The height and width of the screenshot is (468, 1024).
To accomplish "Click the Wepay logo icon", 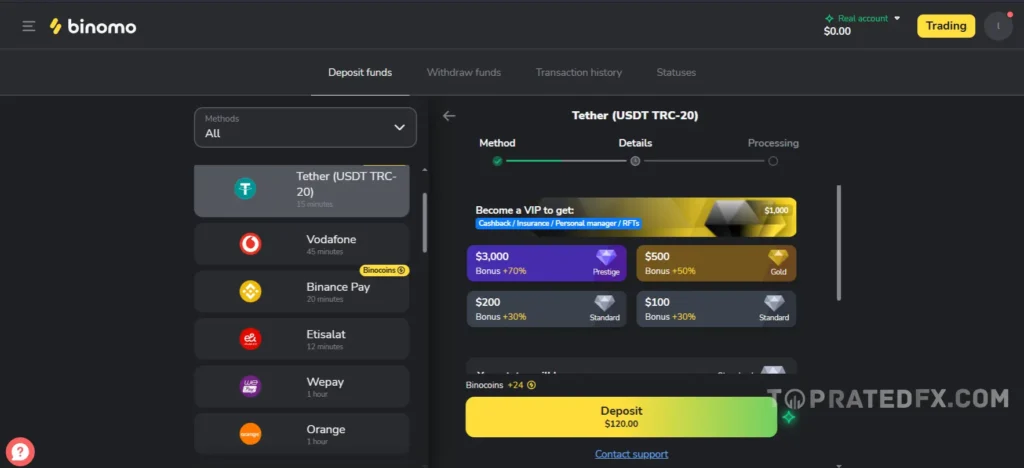I will click(250, 386).
